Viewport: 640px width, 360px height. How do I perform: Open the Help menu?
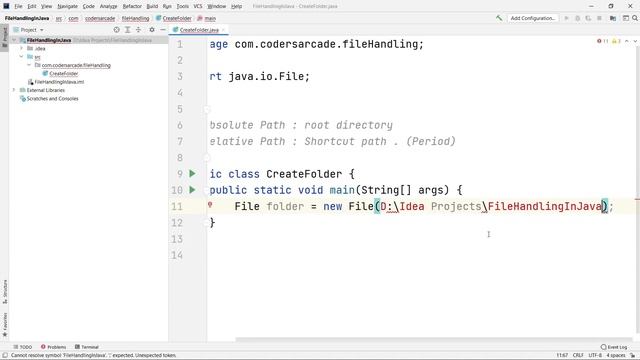coord(236,6)
